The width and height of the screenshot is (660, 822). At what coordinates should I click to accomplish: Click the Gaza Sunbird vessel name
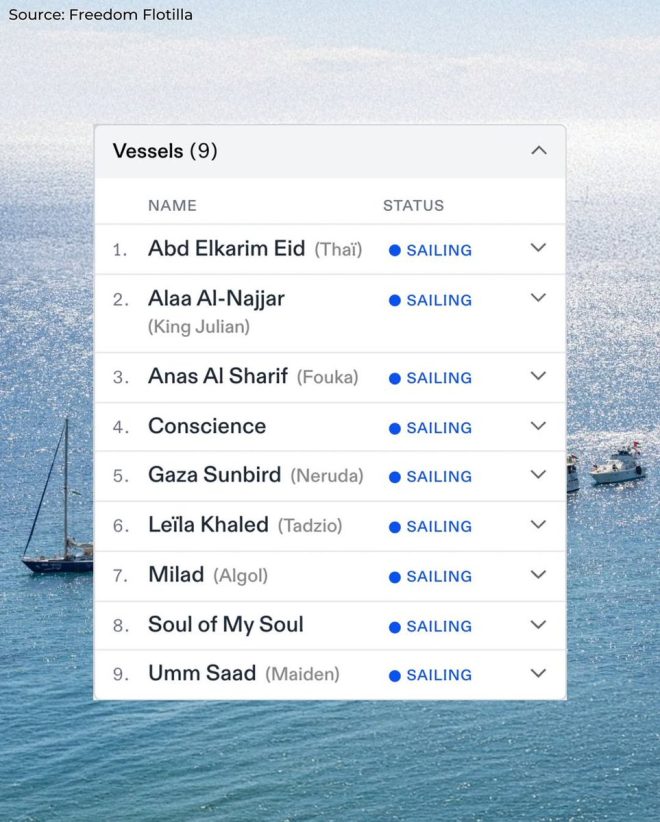tap(214, 475)
